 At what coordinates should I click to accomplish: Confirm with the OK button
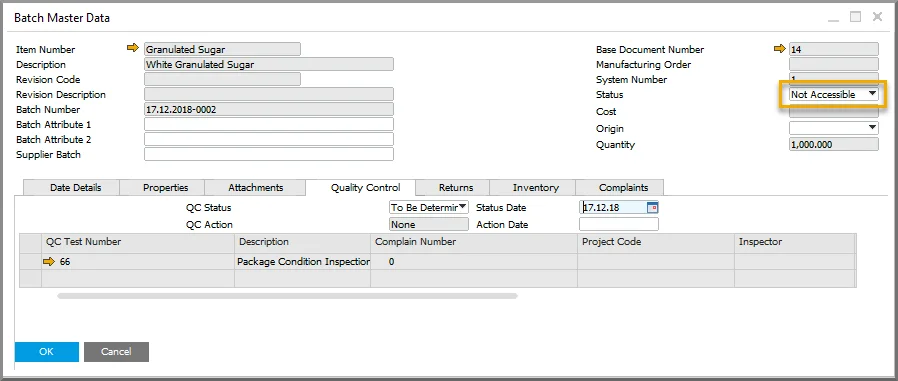point(46,352)
